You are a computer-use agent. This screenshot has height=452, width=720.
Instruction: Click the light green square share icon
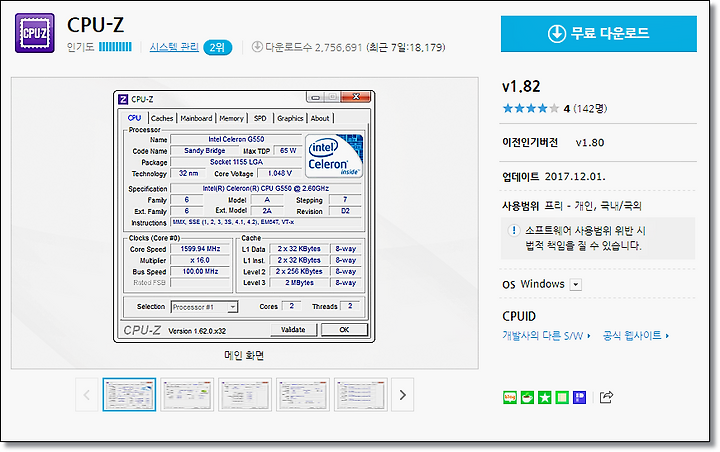[x=562, y=397]
